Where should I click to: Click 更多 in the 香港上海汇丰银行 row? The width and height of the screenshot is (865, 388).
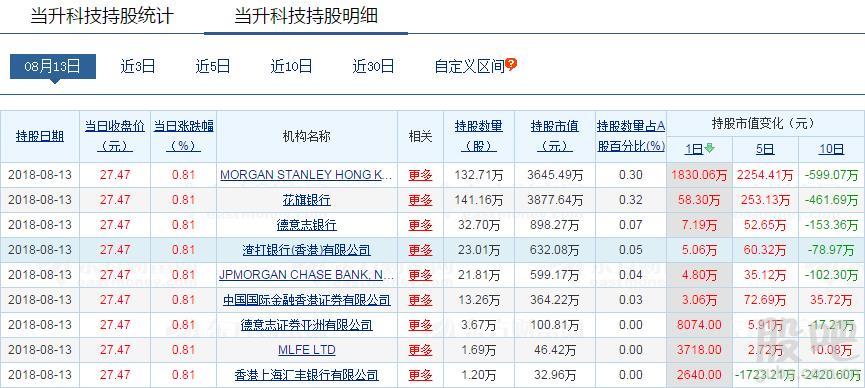pos(420,375)
